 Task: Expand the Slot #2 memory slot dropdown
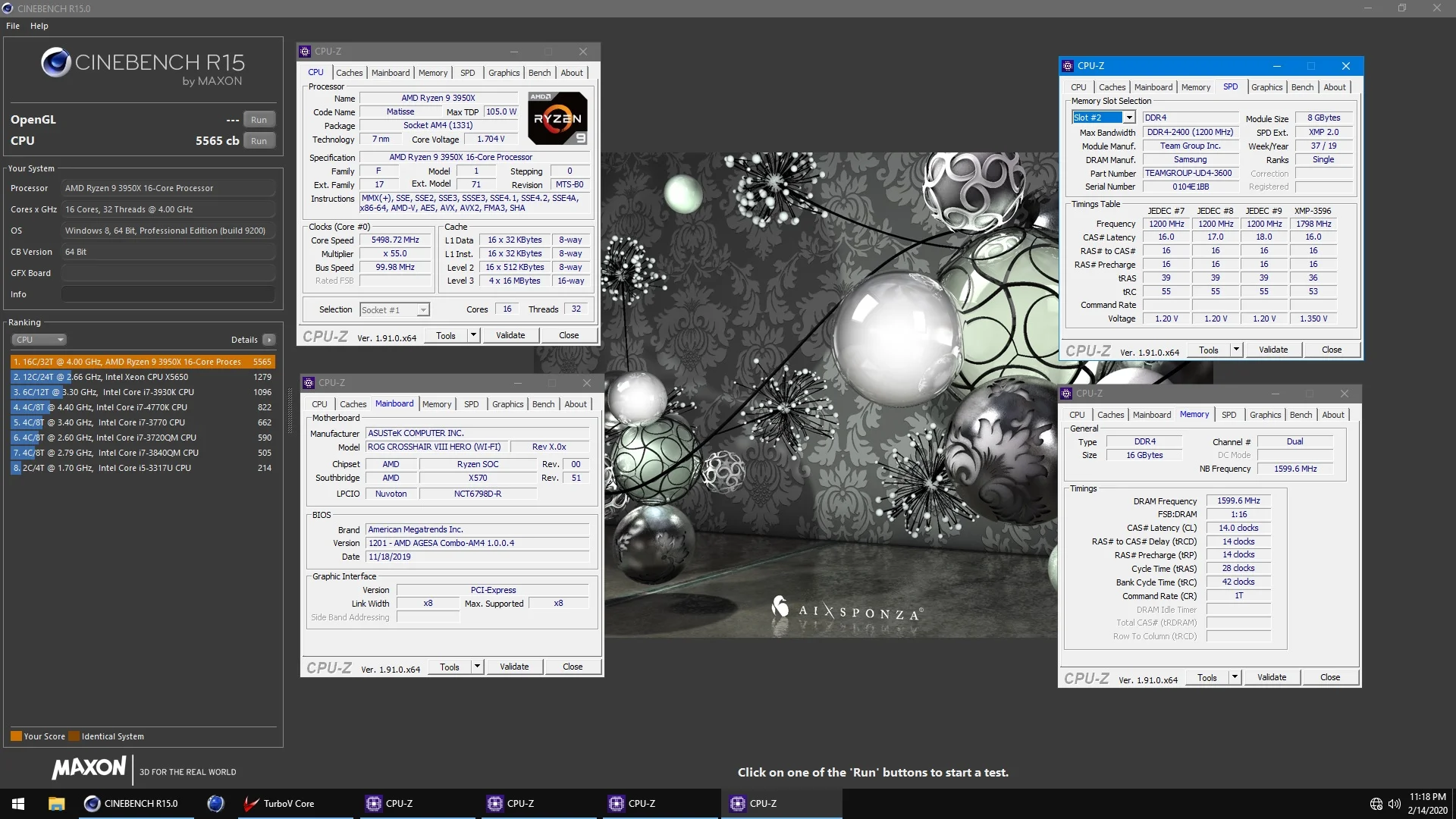tap(1129, 118)
